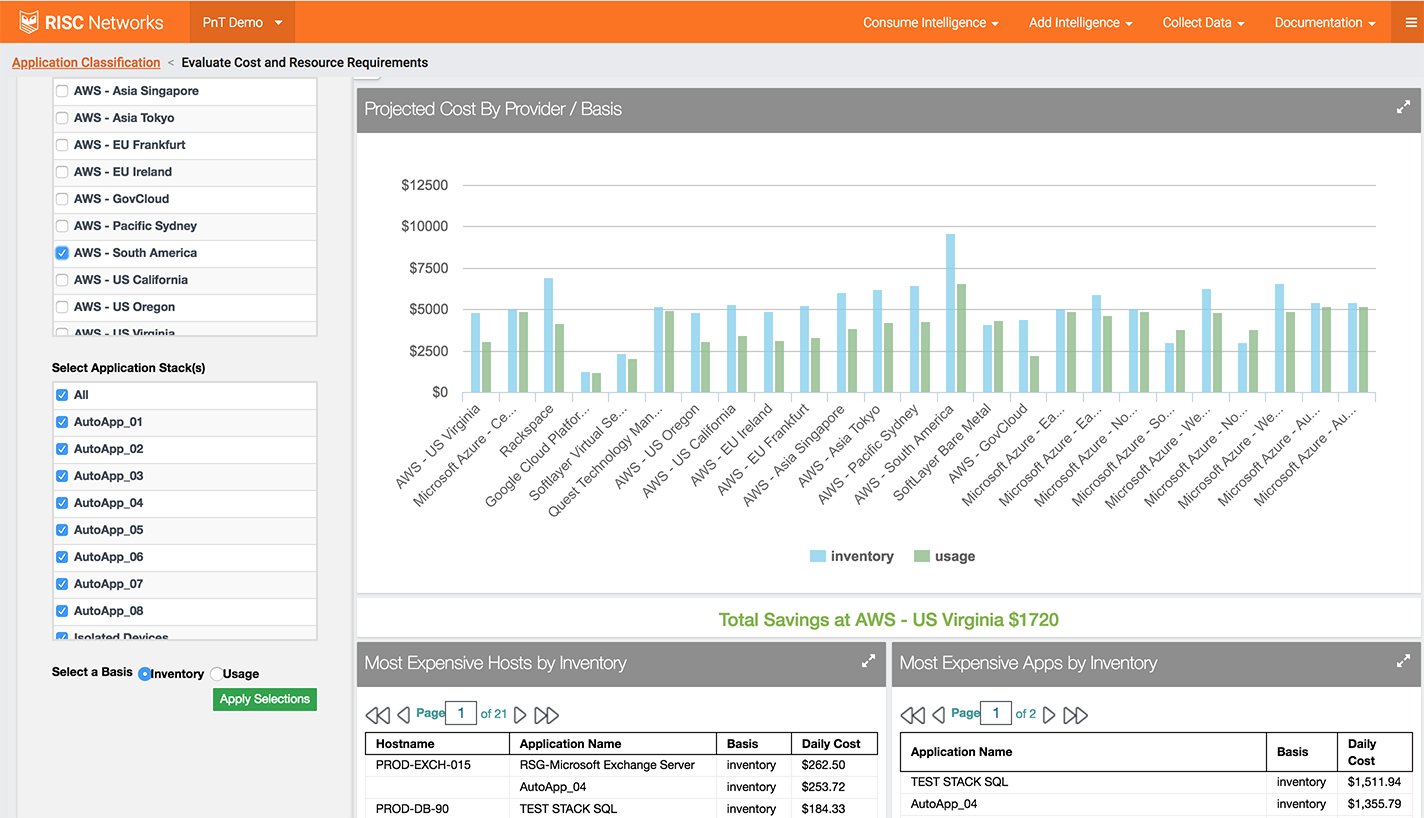Uncheck the AWS - South America checkbox

coord(62,253)
